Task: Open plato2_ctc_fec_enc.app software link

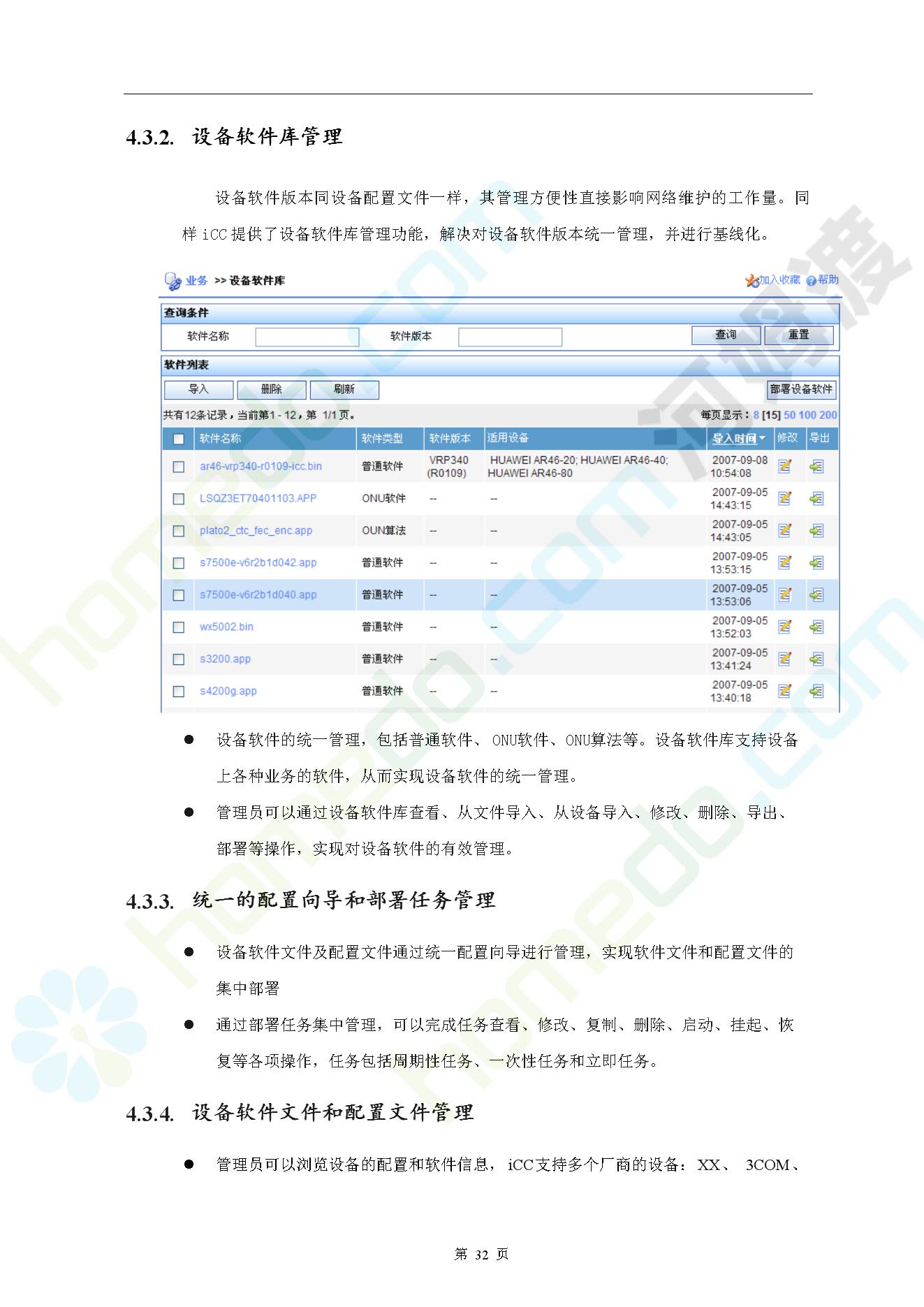Action: coord(256,530)
